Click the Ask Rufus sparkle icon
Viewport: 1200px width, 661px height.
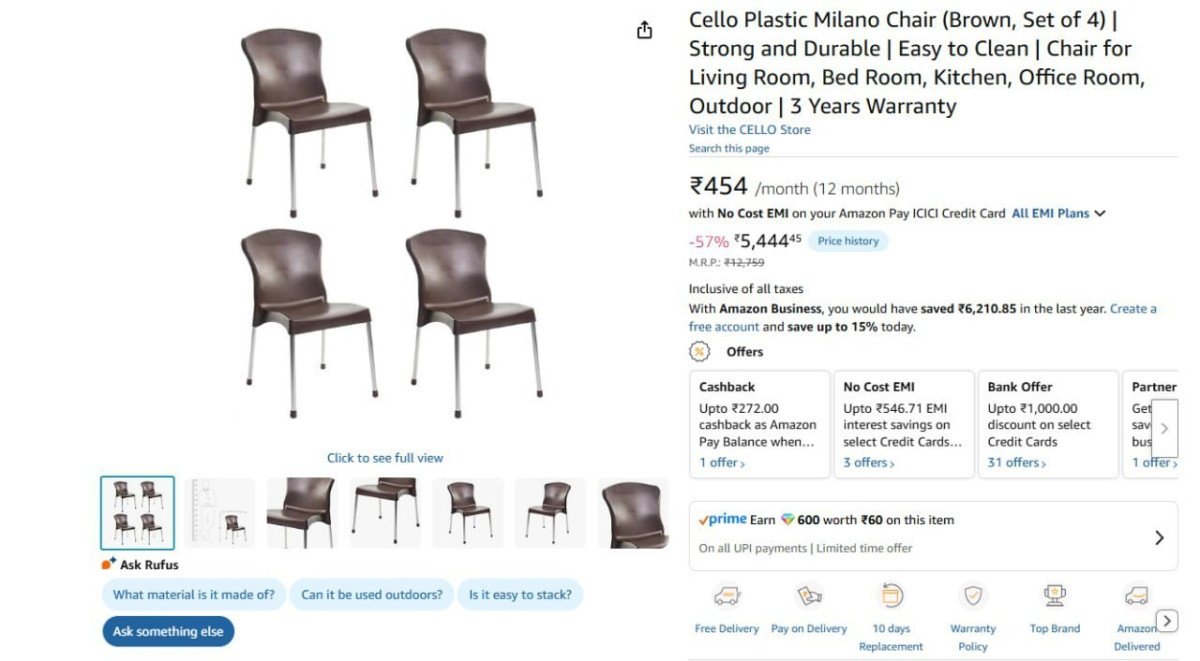108,563
